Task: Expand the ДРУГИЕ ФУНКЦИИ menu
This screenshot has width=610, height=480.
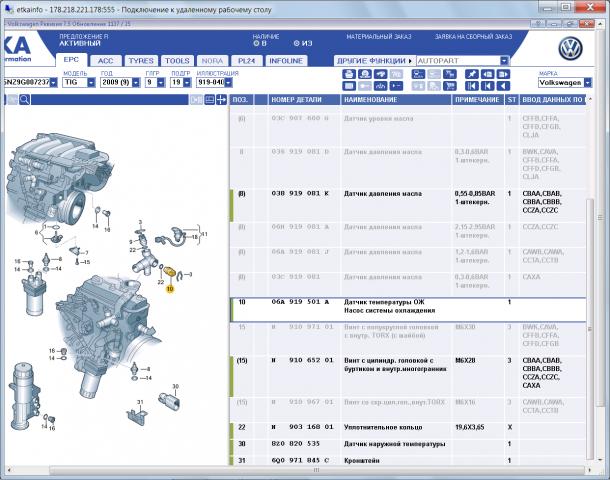Action: coord(374,61)
